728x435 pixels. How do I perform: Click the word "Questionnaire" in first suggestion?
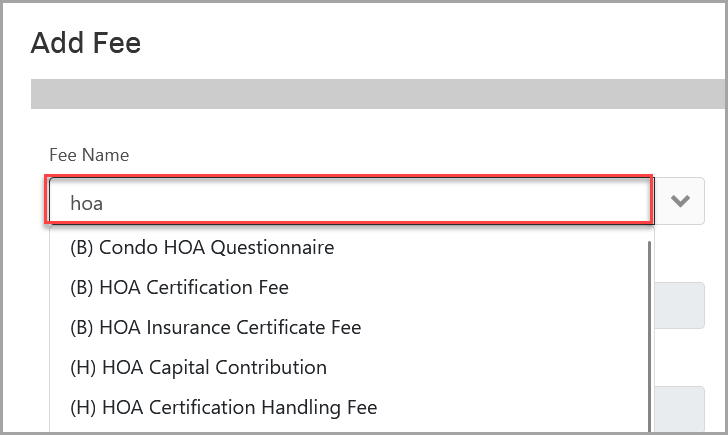click(x=281, y=246)
